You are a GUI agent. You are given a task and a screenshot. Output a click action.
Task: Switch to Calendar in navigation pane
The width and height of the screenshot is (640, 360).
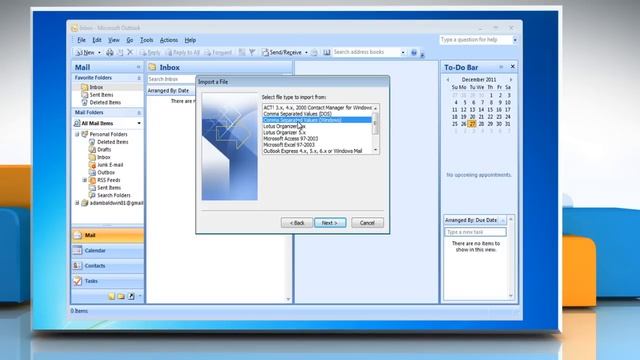pyautogui.click(x=108, y=251)
